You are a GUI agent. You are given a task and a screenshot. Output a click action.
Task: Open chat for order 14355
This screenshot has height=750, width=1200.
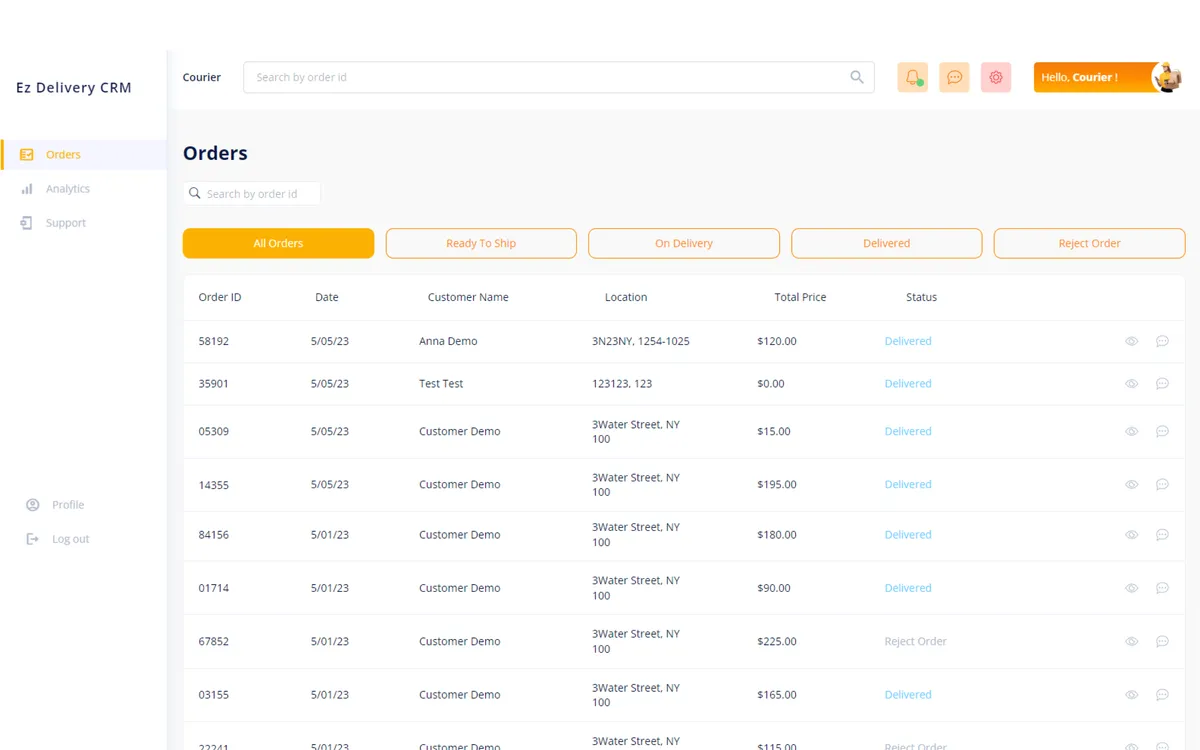[1162, 485]
